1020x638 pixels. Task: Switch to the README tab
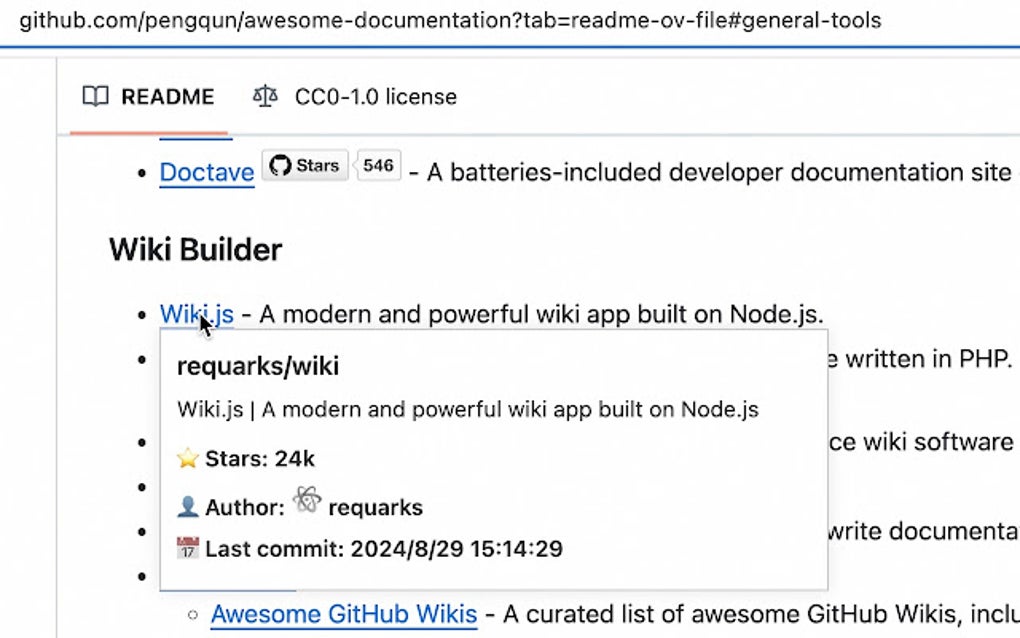(148, 97)
